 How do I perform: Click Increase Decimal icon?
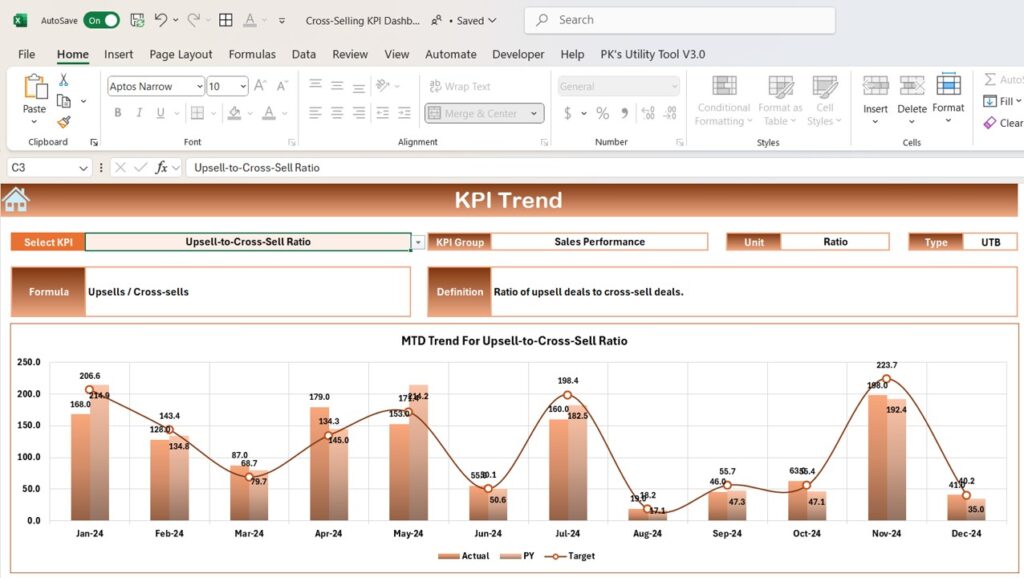coord(648,114)
